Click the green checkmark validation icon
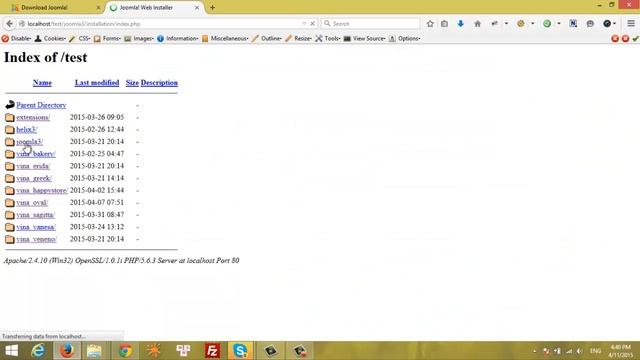 click(636, 38)
